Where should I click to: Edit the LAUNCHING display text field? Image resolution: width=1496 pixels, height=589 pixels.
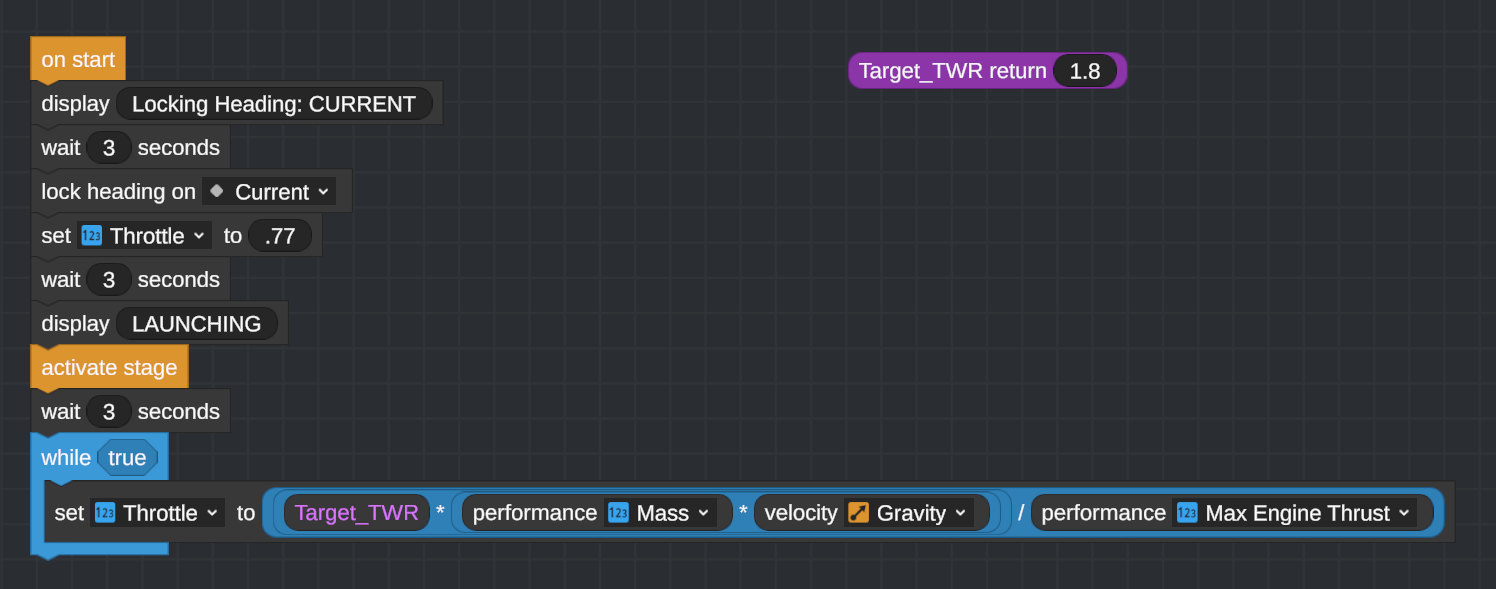(197, 324)
